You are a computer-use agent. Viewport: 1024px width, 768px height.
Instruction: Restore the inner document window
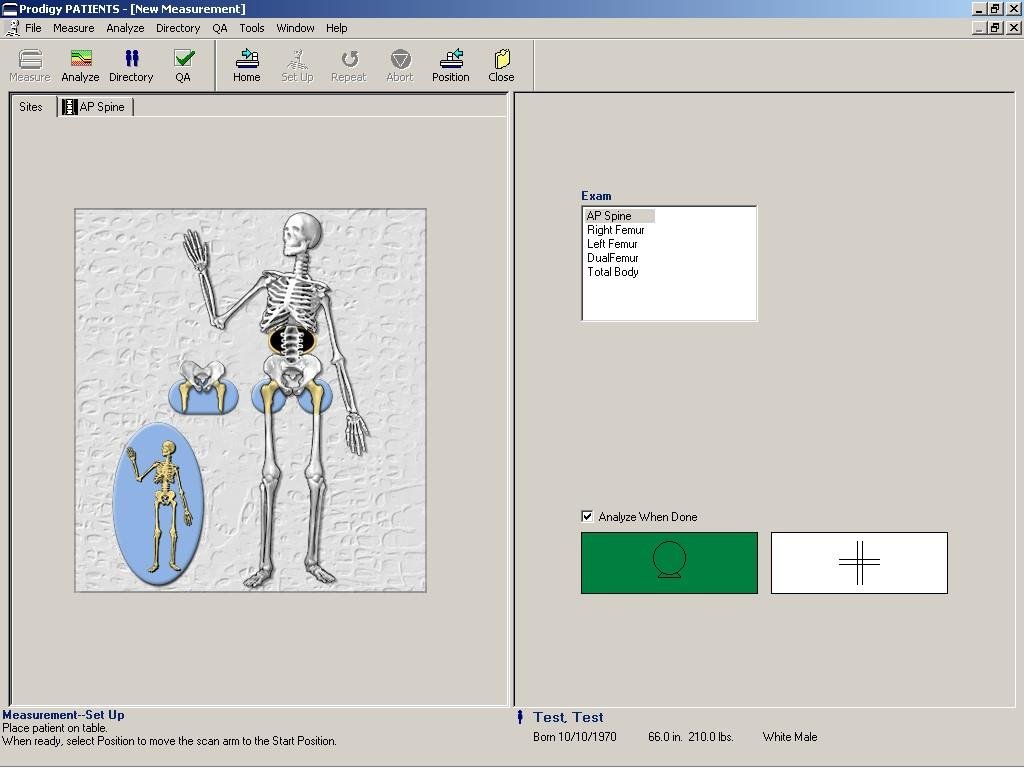coord(995,28)
